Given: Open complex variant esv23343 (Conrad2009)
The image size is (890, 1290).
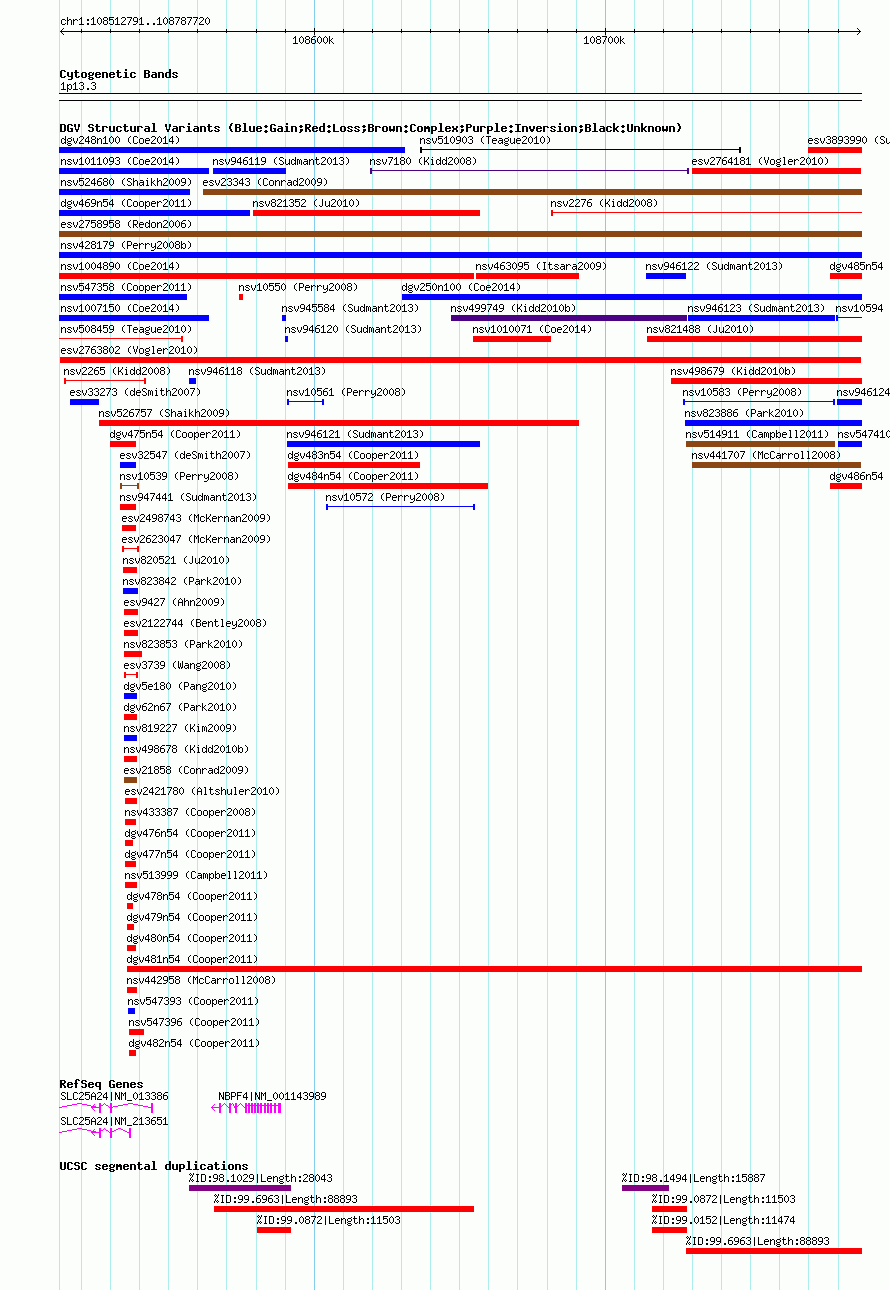Looking at the screenshot, I should 265,183.
